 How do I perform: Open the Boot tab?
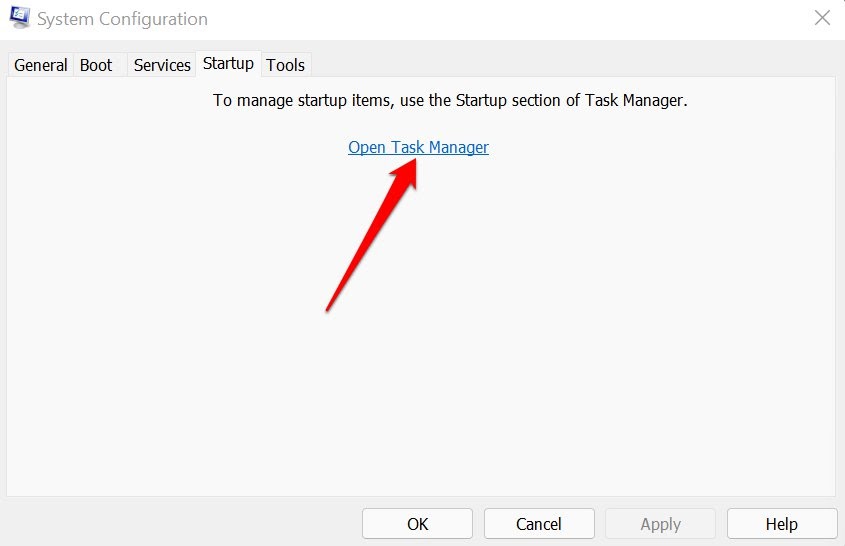pyautogui.click(x=96, y=65)
